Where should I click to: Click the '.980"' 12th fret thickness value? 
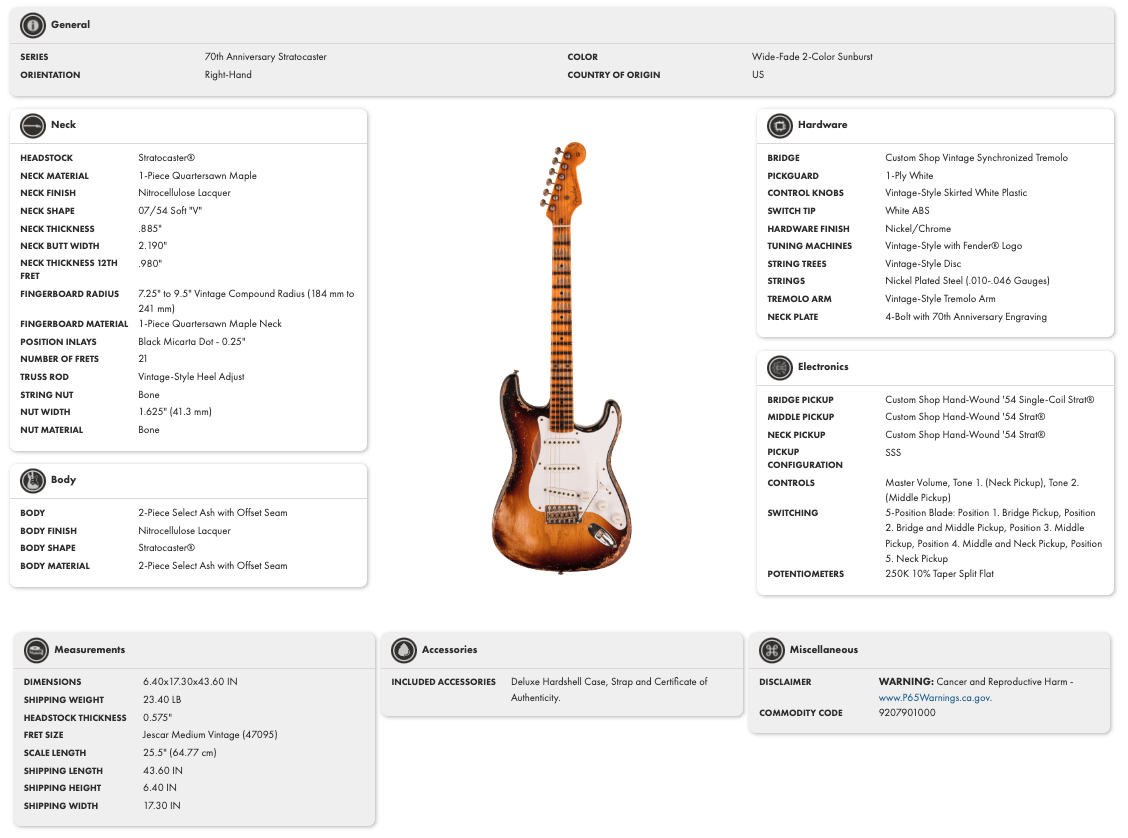pos(150,263)
